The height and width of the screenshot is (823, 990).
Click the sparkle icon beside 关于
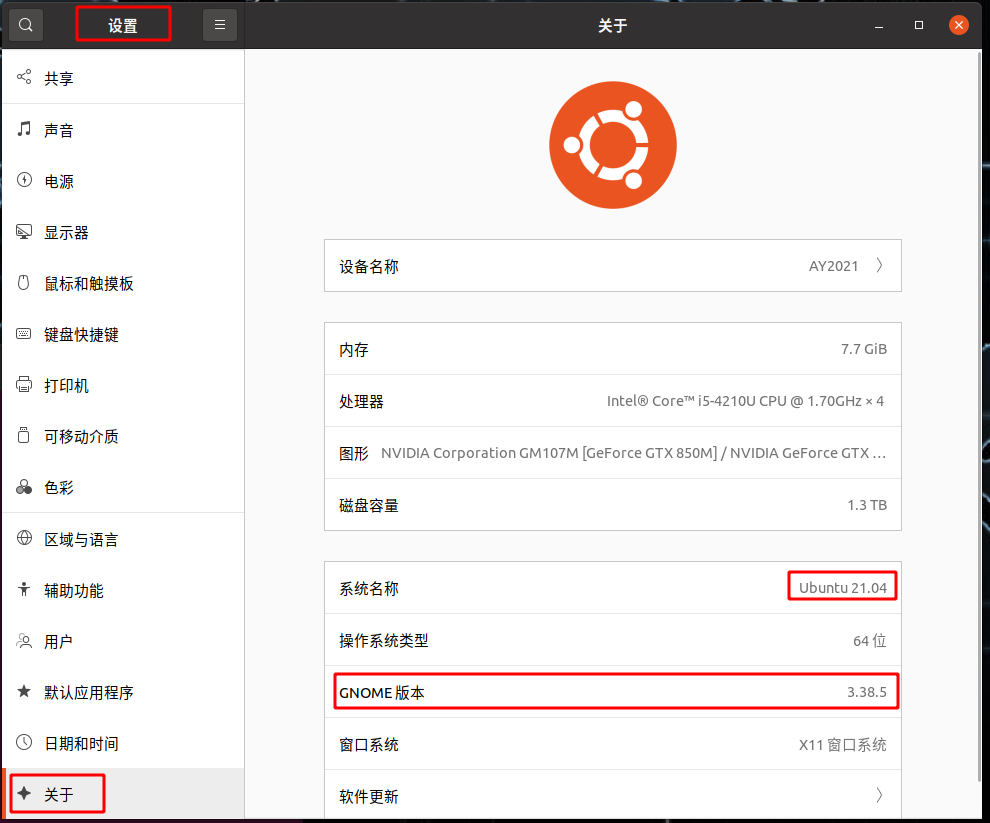[x=24, y=793]
